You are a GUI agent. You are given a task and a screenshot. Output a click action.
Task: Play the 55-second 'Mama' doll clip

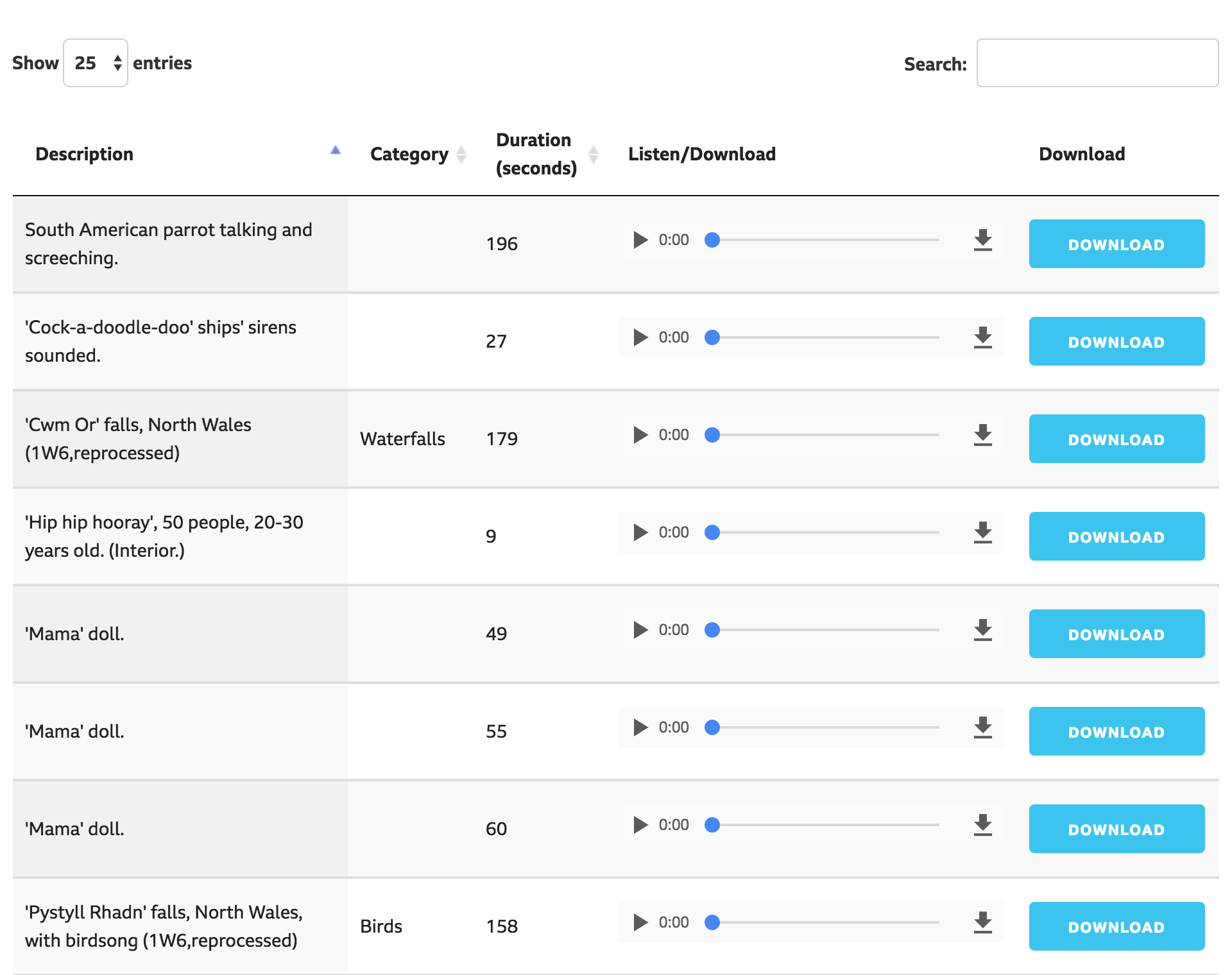point(640,727)
